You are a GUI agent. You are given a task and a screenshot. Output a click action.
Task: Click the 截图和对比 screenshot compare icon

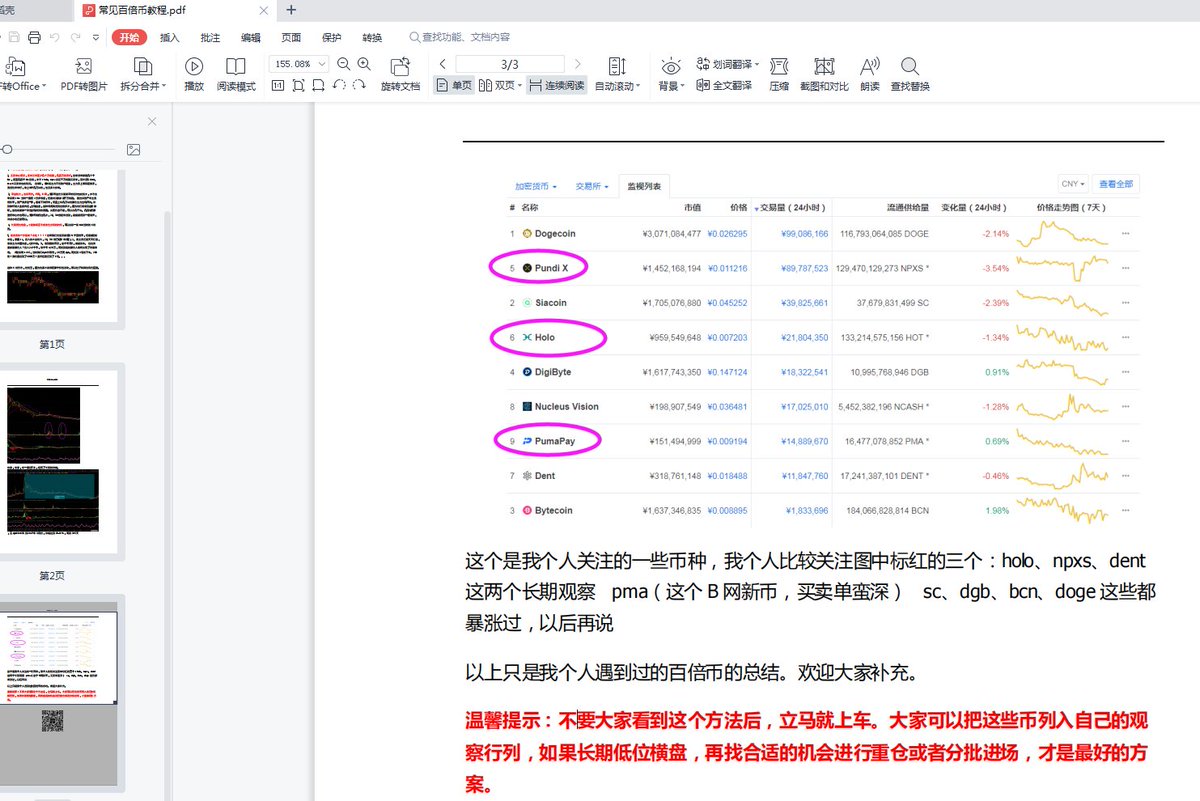click(x=824, y=66)
